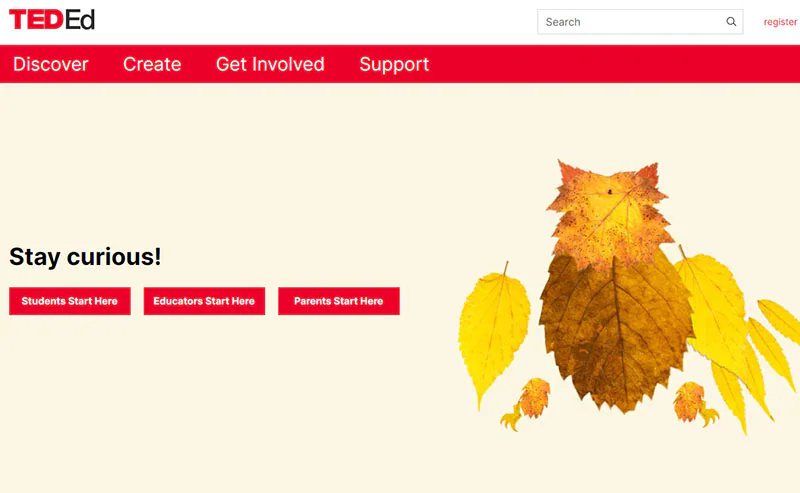Click the TED-Ed logo

coord(52,20)
